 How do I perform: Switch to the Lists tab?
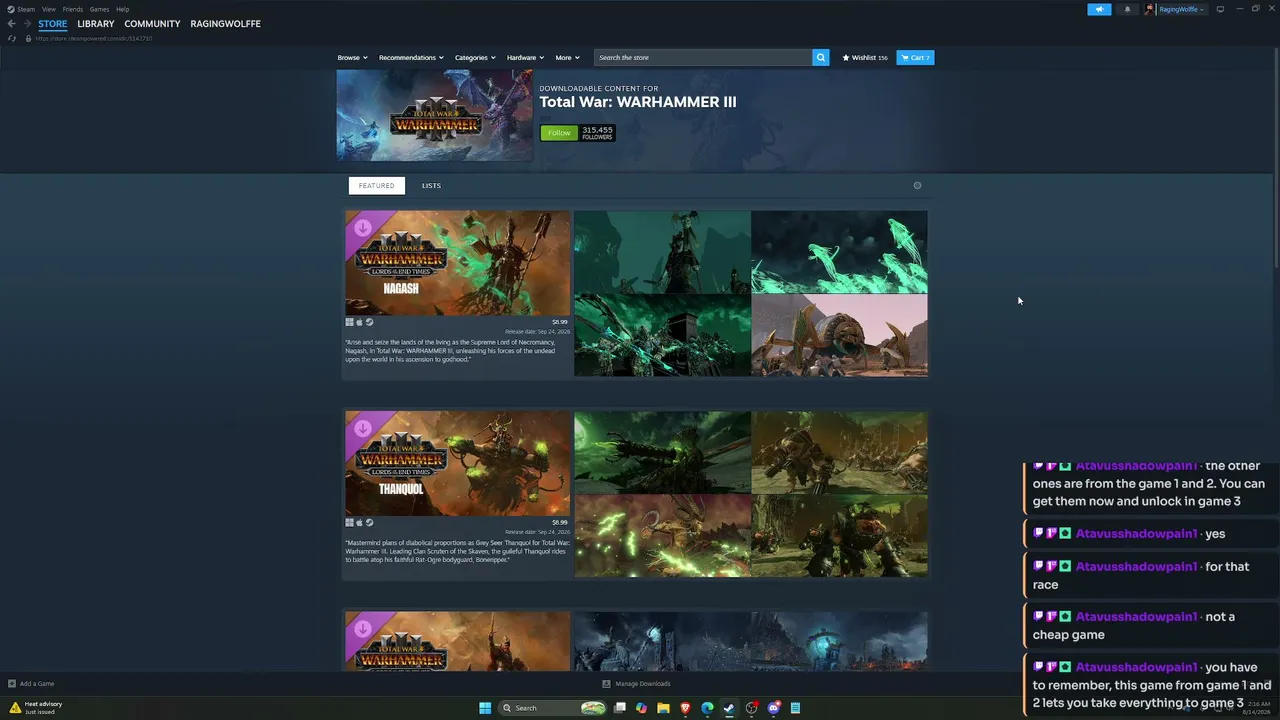coord(431,186)
